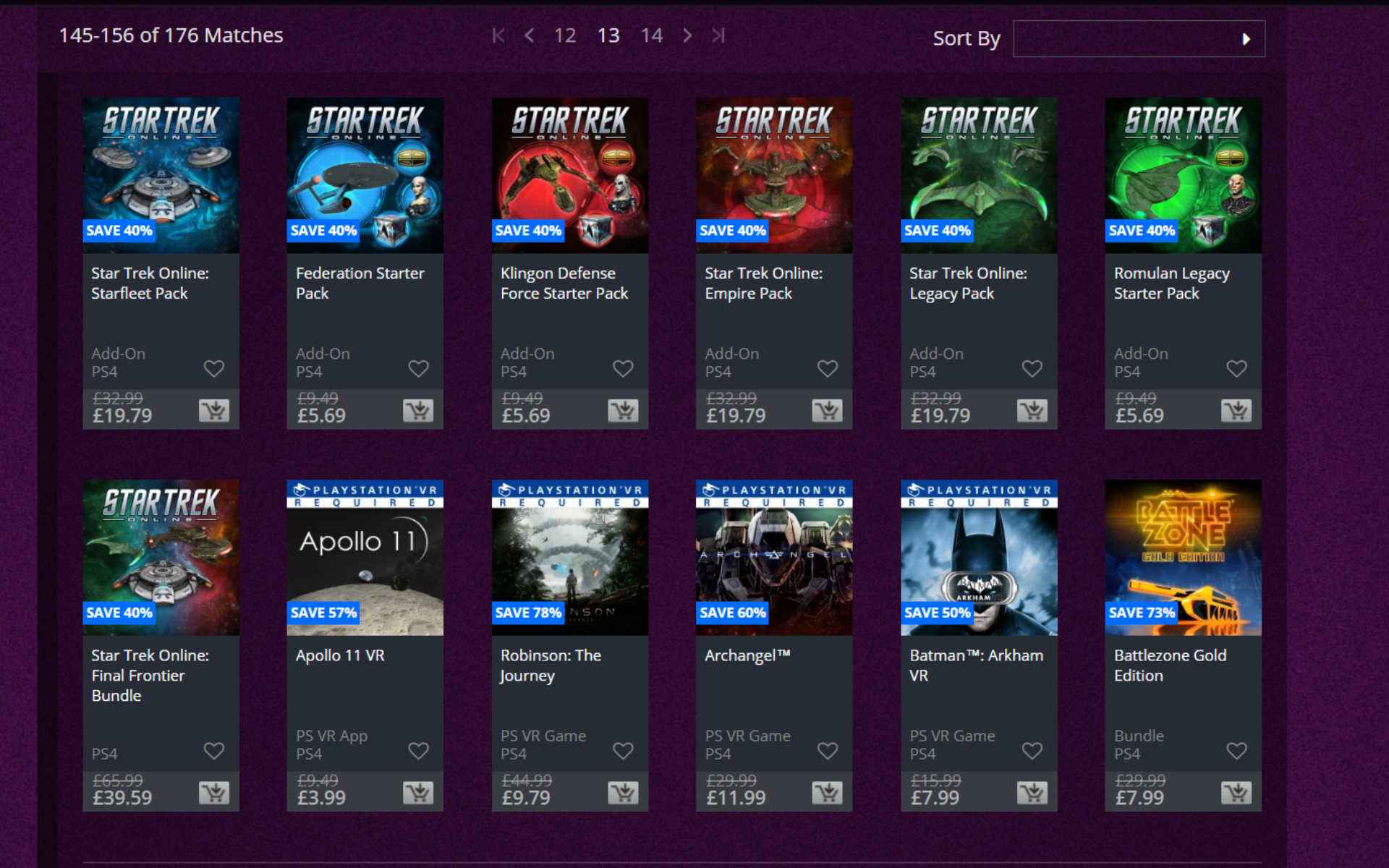Image resolution: width=1389 pixels, height=868 pixels.
Task: Wishlist the Star Trek Online: Empire Pack
Action: click(827, 369)
